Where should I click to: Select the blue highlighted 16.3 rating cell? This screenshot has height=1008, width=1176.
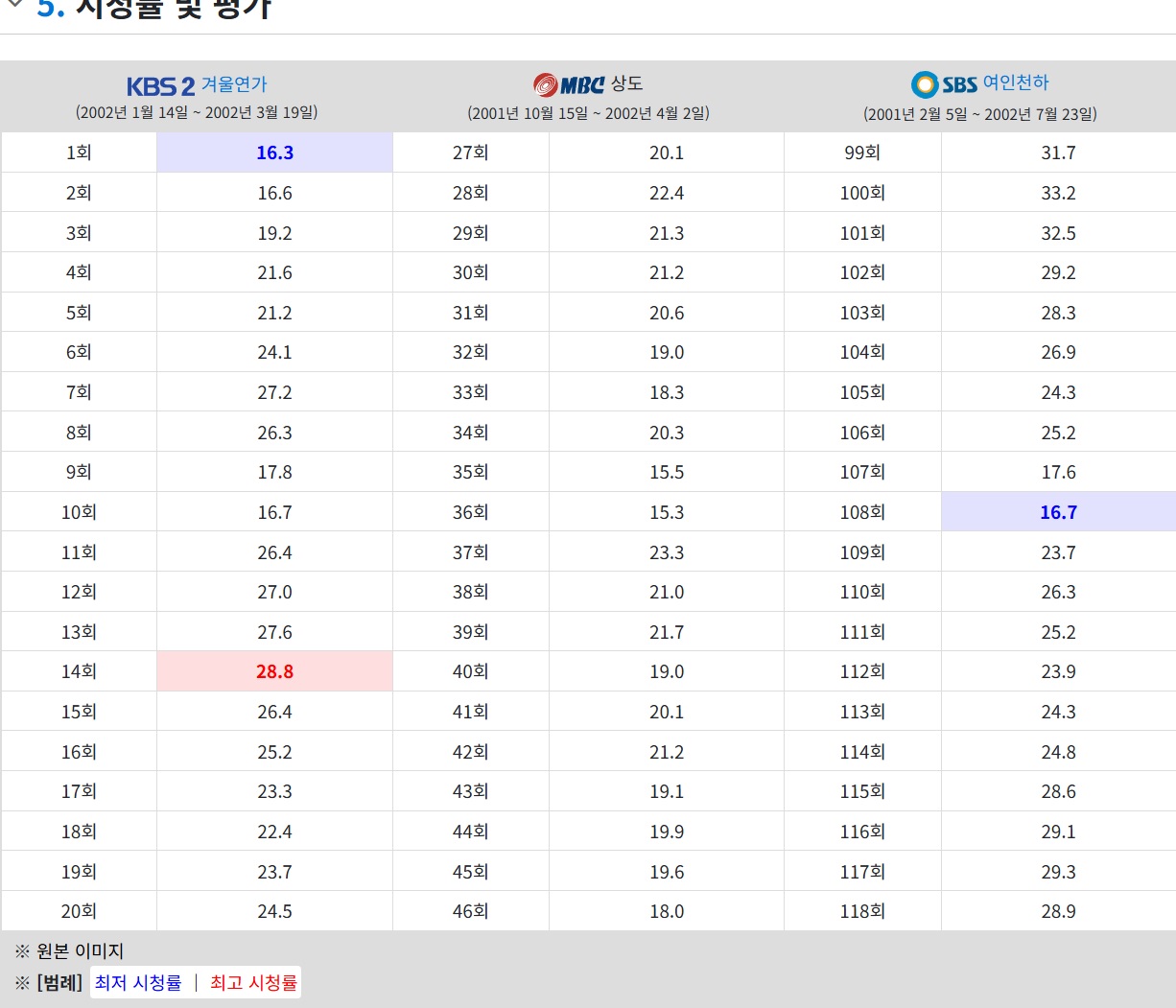coord(274,153)
